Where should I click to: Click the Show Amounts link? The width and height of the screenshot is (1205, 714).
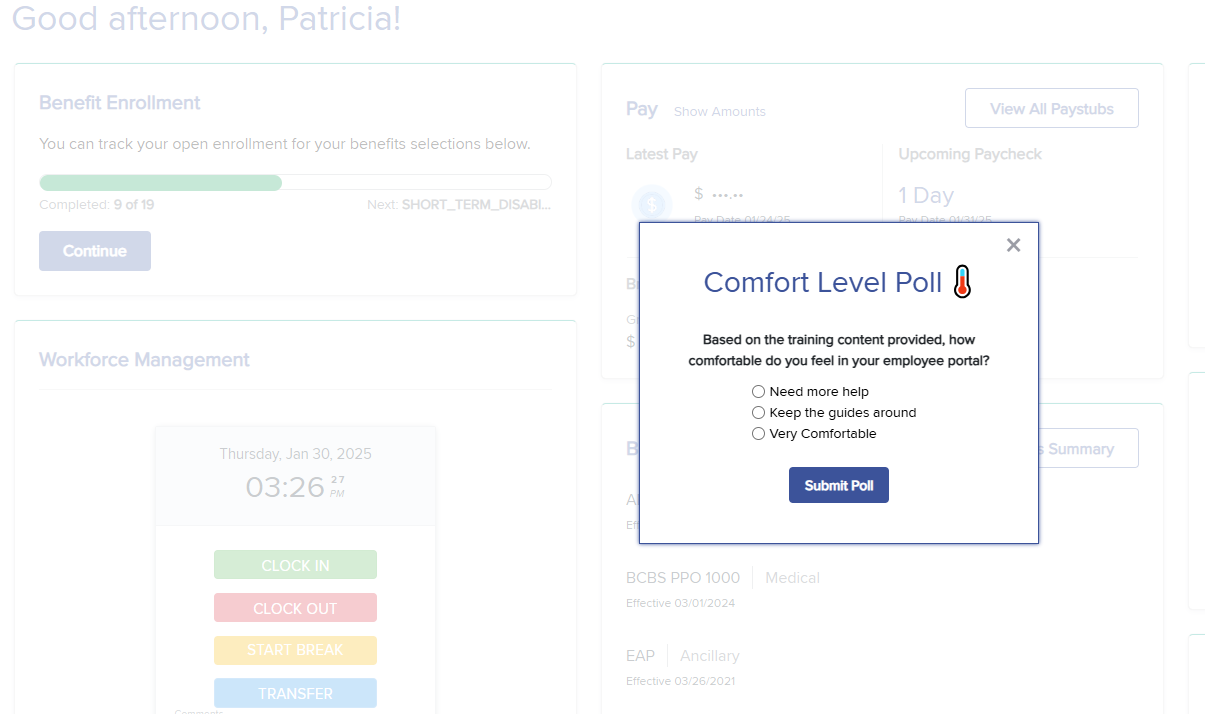point(719,112)
